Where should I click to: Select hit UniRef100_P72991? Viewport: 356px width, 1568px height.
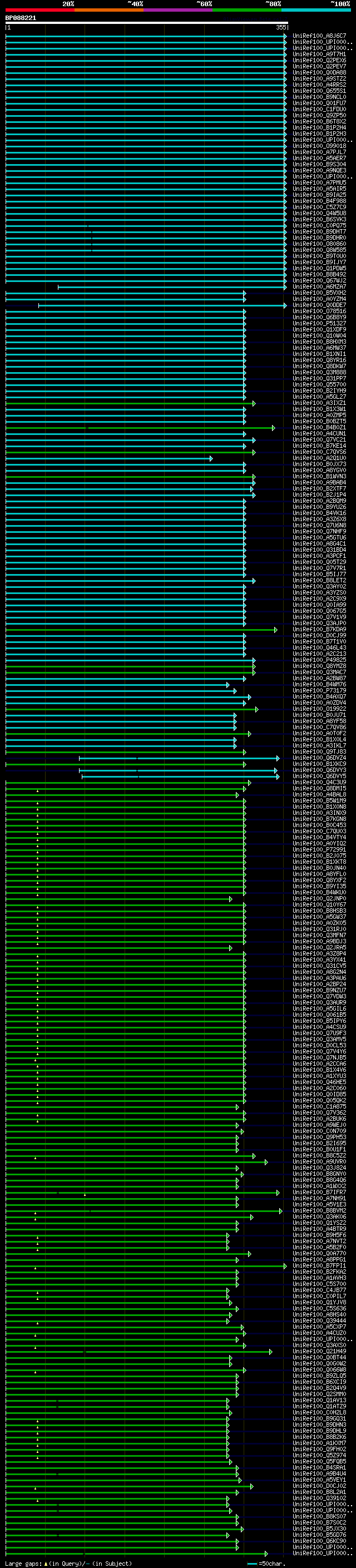point(319,849)
